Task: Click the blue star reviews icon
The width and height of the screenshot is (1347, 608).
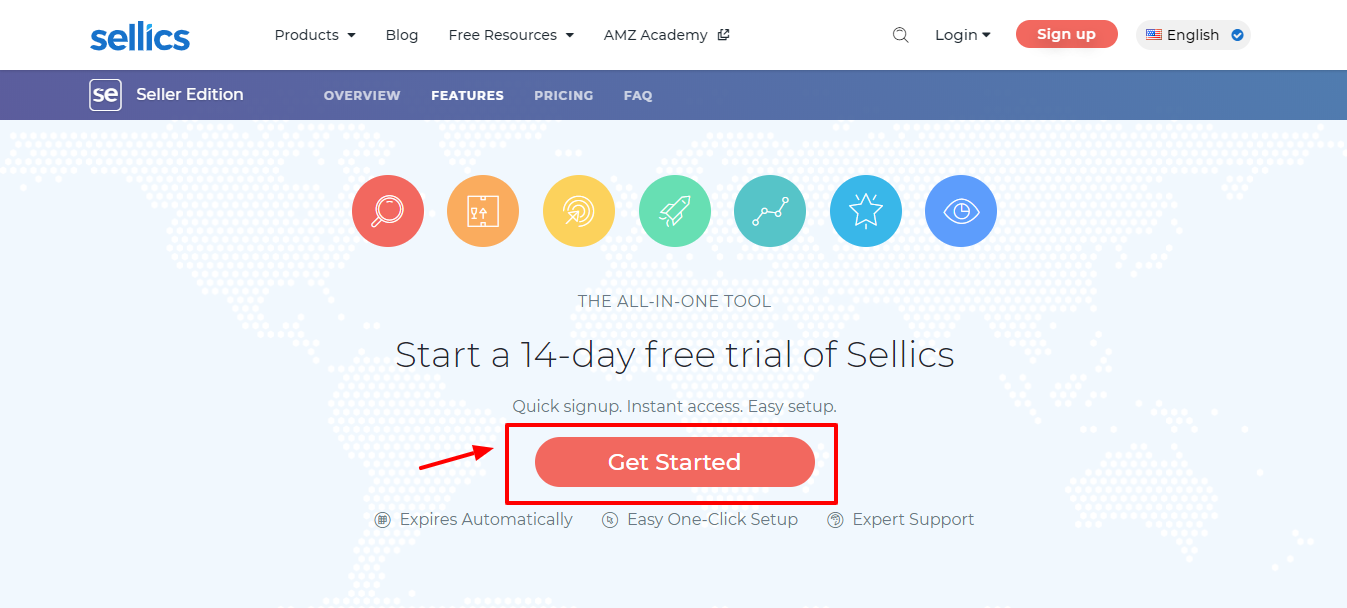Action: coord(865,210)
